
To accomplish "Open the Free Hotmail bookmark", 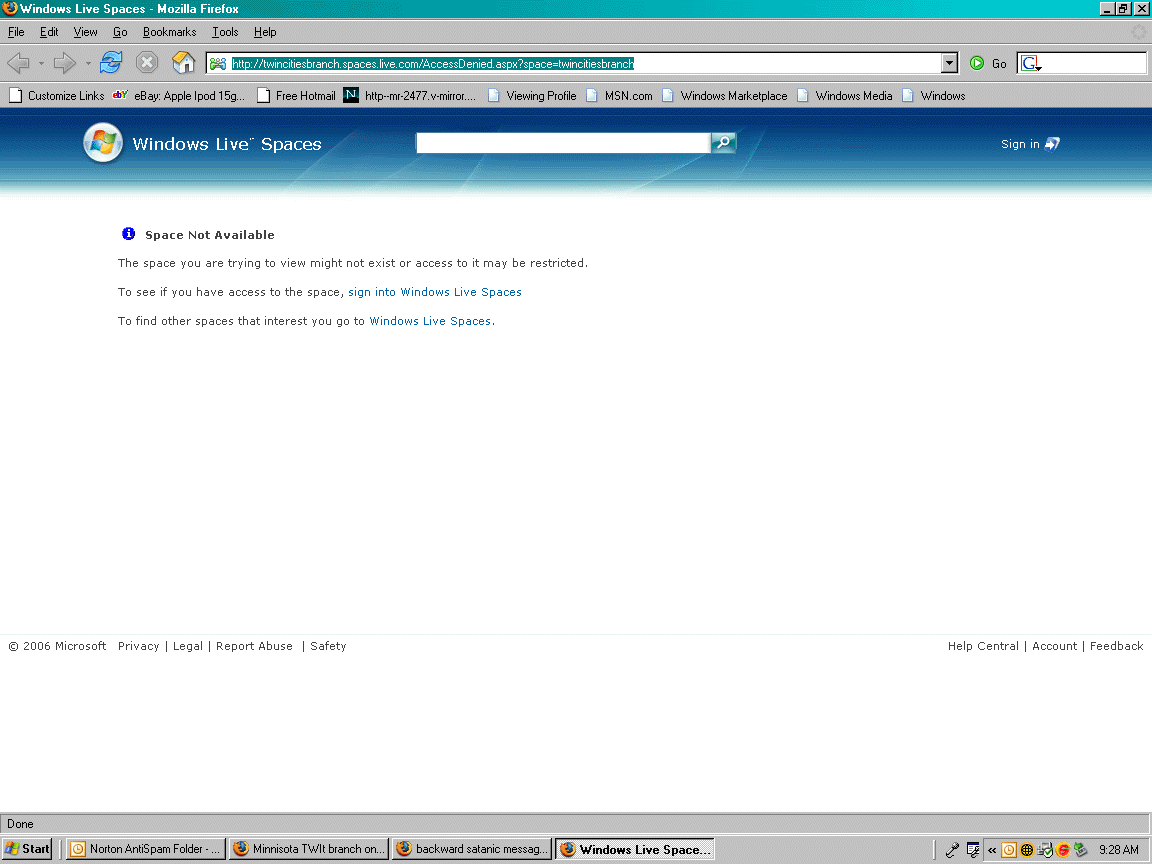I will tap(297, 96).
